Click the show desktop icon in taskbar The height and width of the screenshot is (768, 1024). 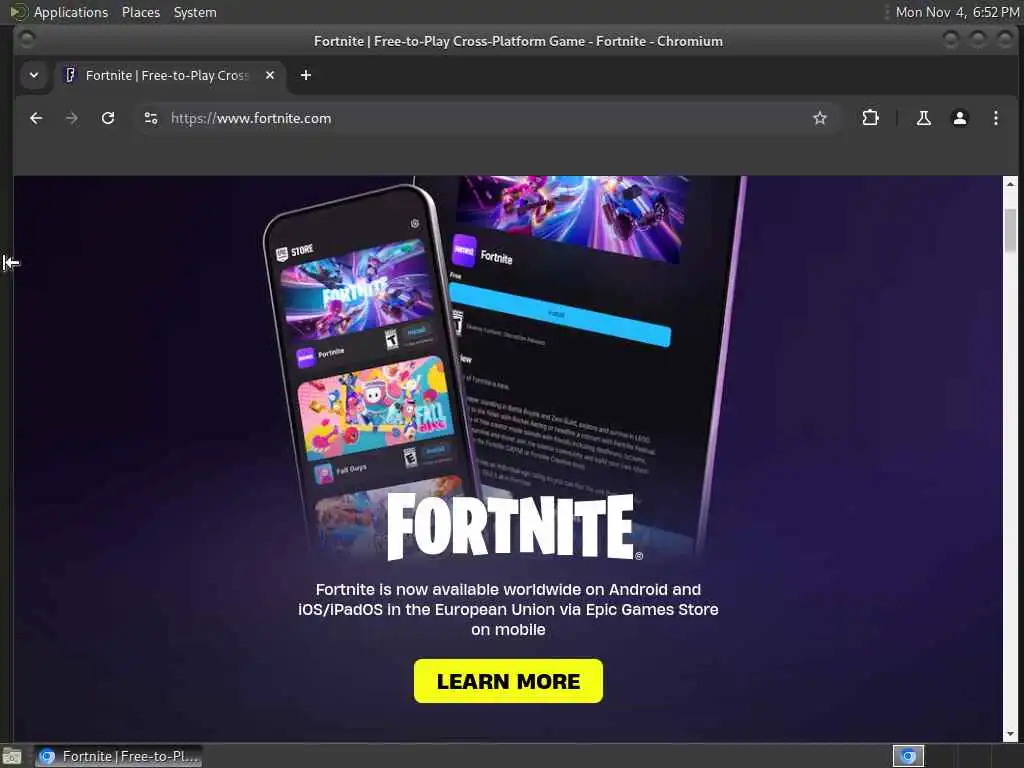coord(12,756)
